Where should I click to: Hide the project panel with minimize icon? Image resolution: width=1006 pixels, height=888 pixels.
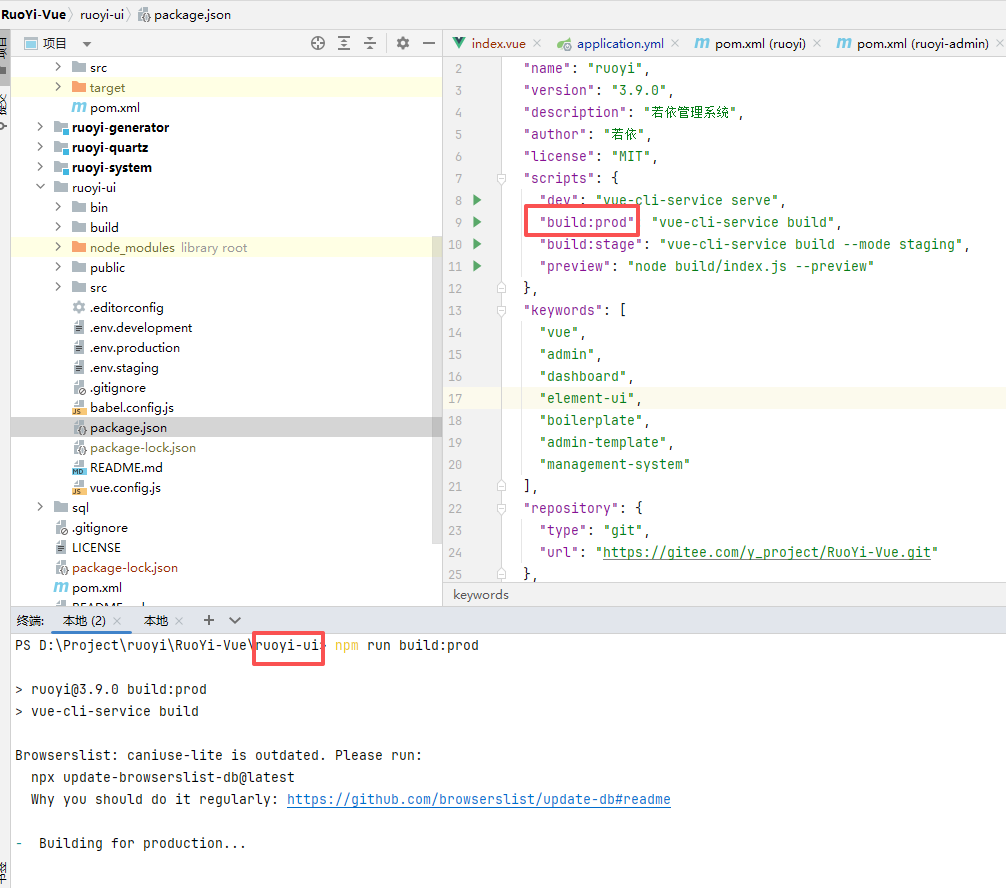click(x=429, y=43)
